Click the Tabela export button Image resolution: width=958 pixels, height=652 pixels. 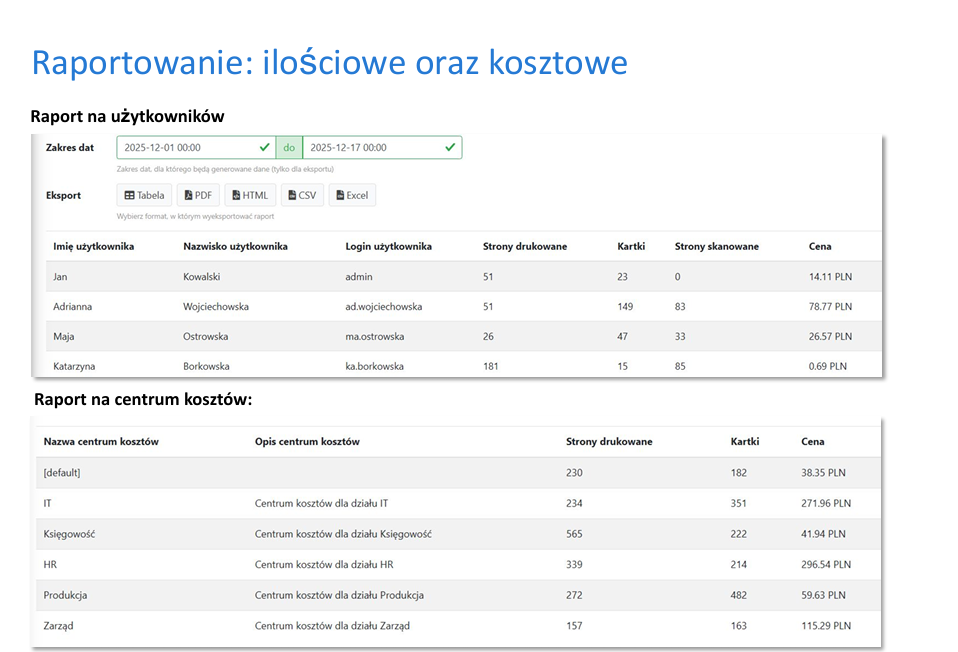tap(144, 196)
